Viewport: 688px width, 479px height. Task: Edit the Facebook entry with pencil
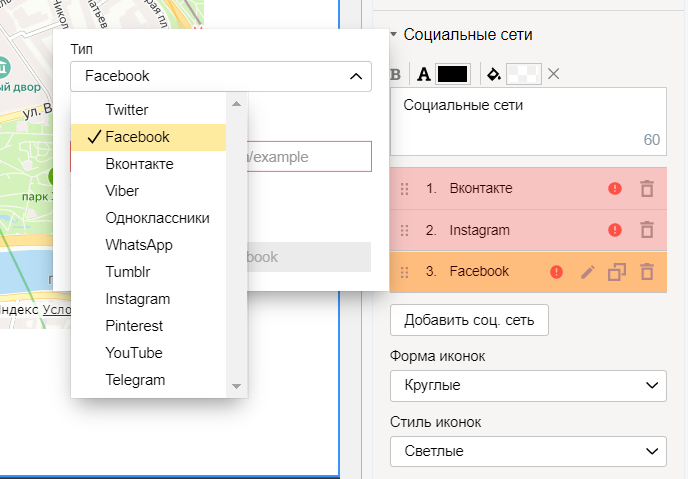pos(588,272)
